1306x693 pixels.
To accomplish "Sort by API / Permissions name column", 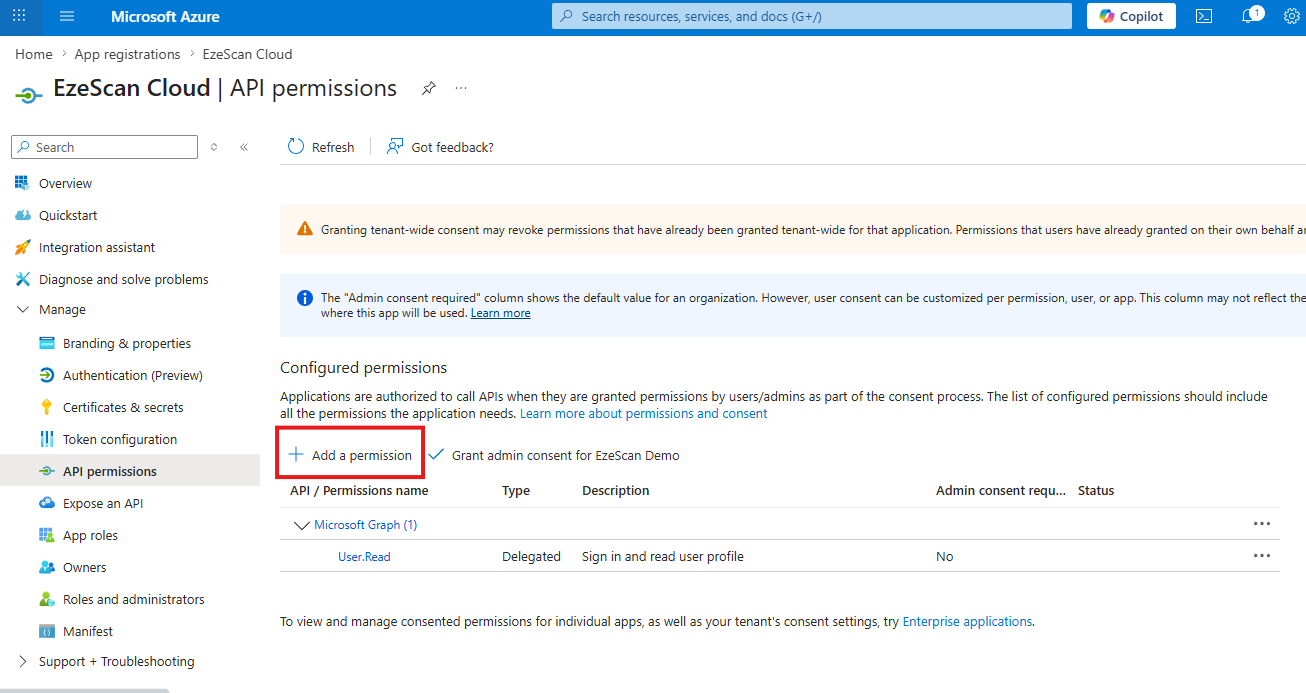I will [359, 491].
